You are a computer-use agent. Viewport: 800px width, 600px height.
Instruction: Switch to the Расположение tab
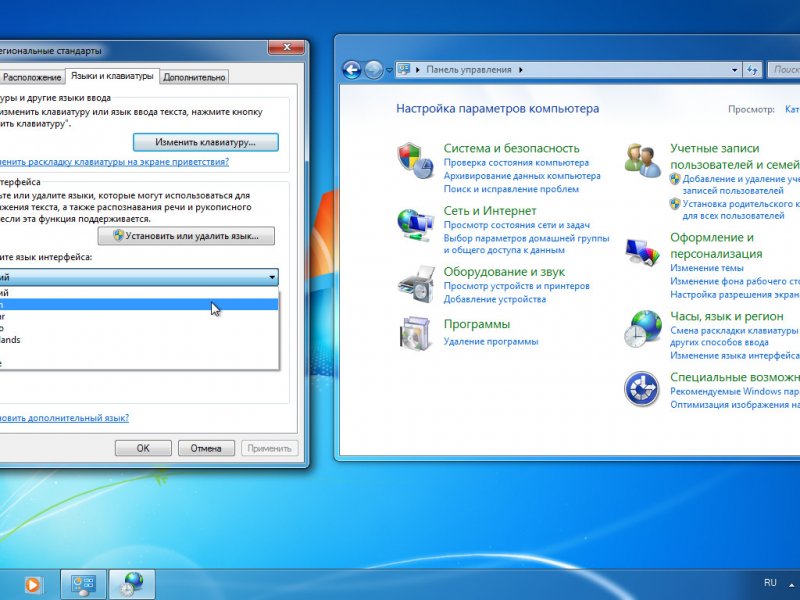tap(32, 77)
